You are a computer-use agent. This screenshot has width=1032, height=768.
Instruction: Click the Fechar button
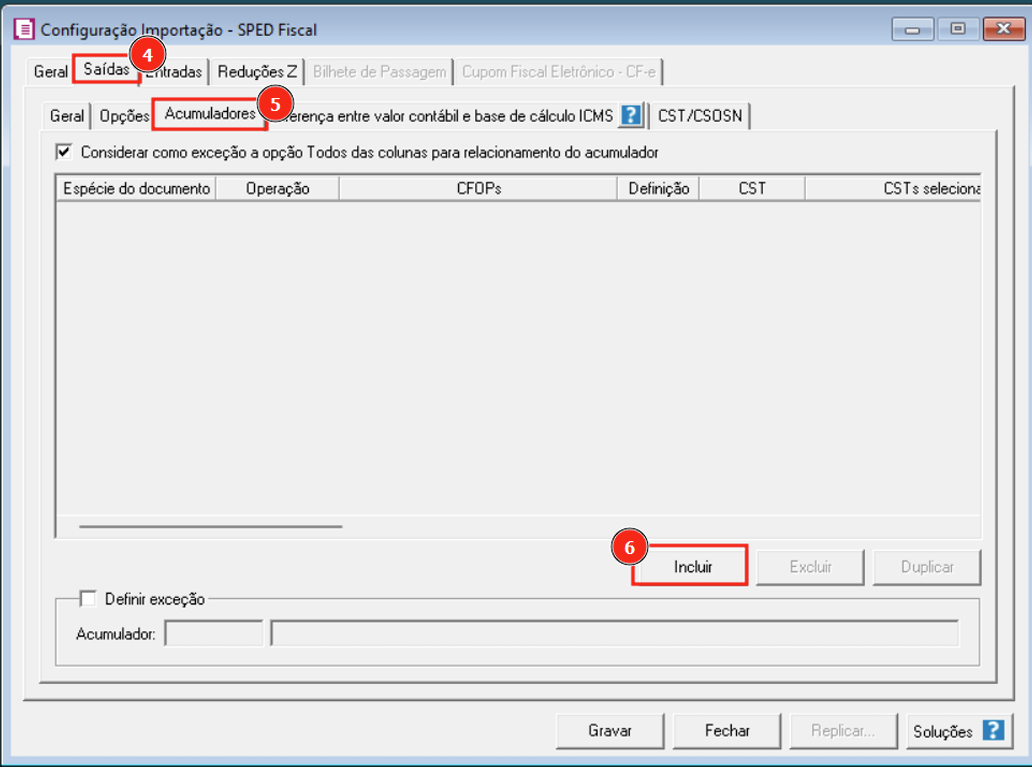[727, 731]
